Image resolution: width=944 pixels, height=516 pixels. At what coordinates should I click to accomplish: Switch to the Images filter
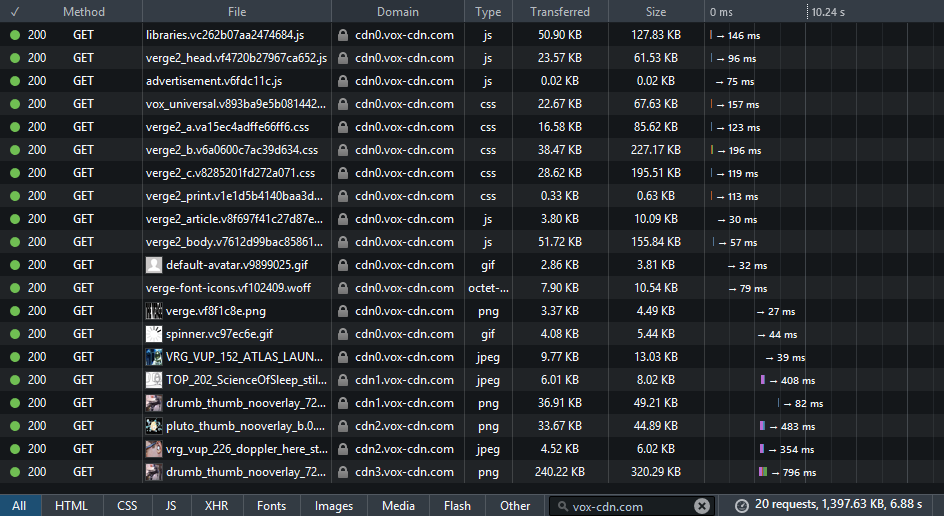[x=334, y=506]
